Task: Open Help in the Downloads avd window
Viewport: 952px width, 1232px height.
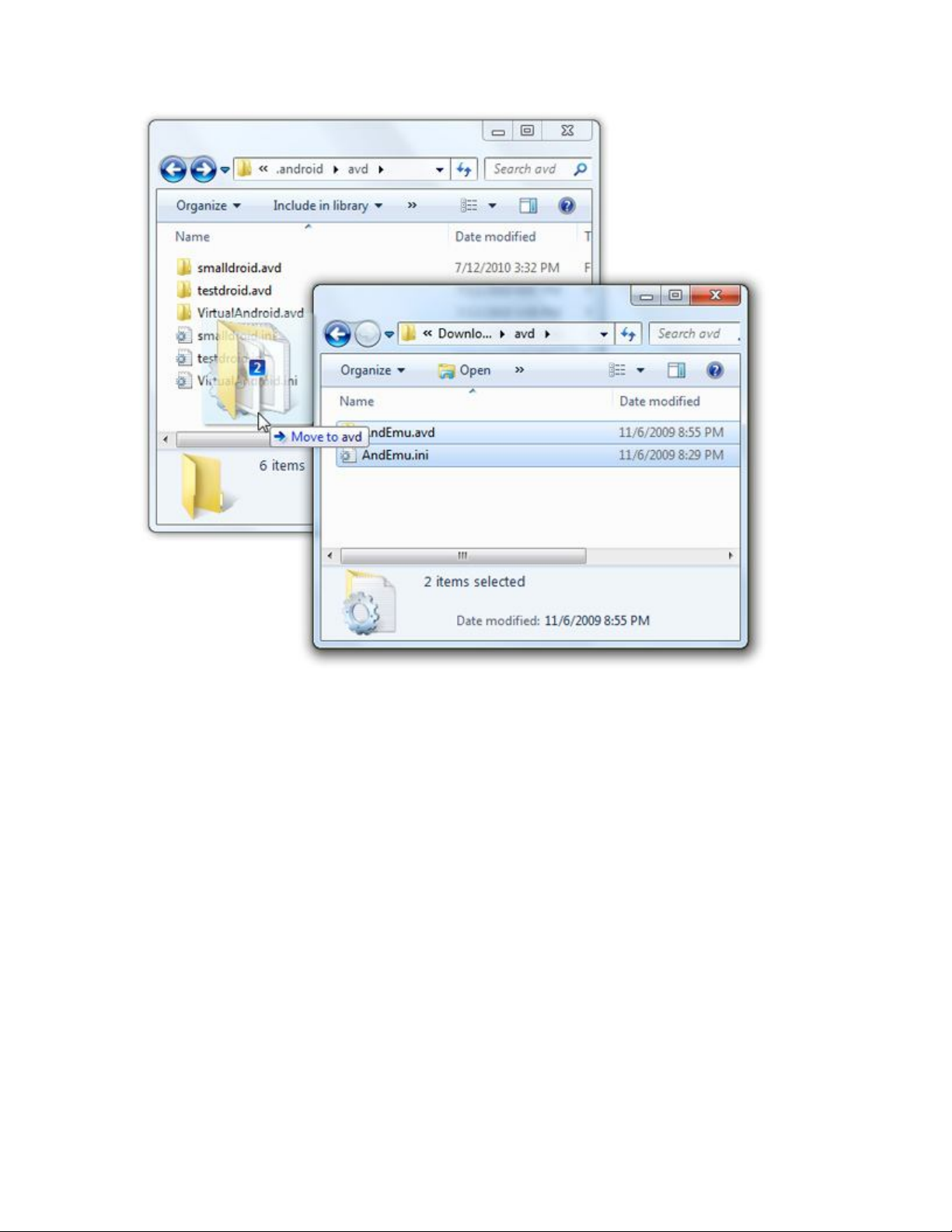Action: point(715,371)
